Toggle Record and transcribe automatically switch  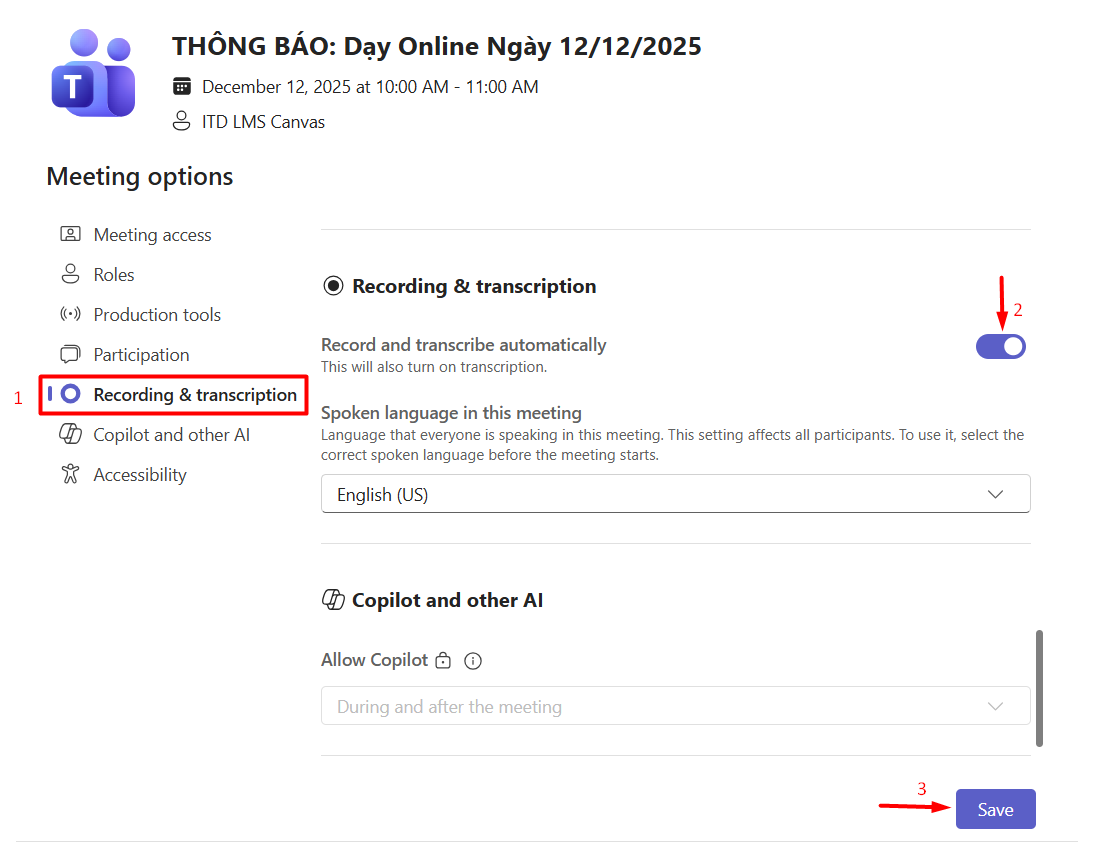tap(1000, 346)
